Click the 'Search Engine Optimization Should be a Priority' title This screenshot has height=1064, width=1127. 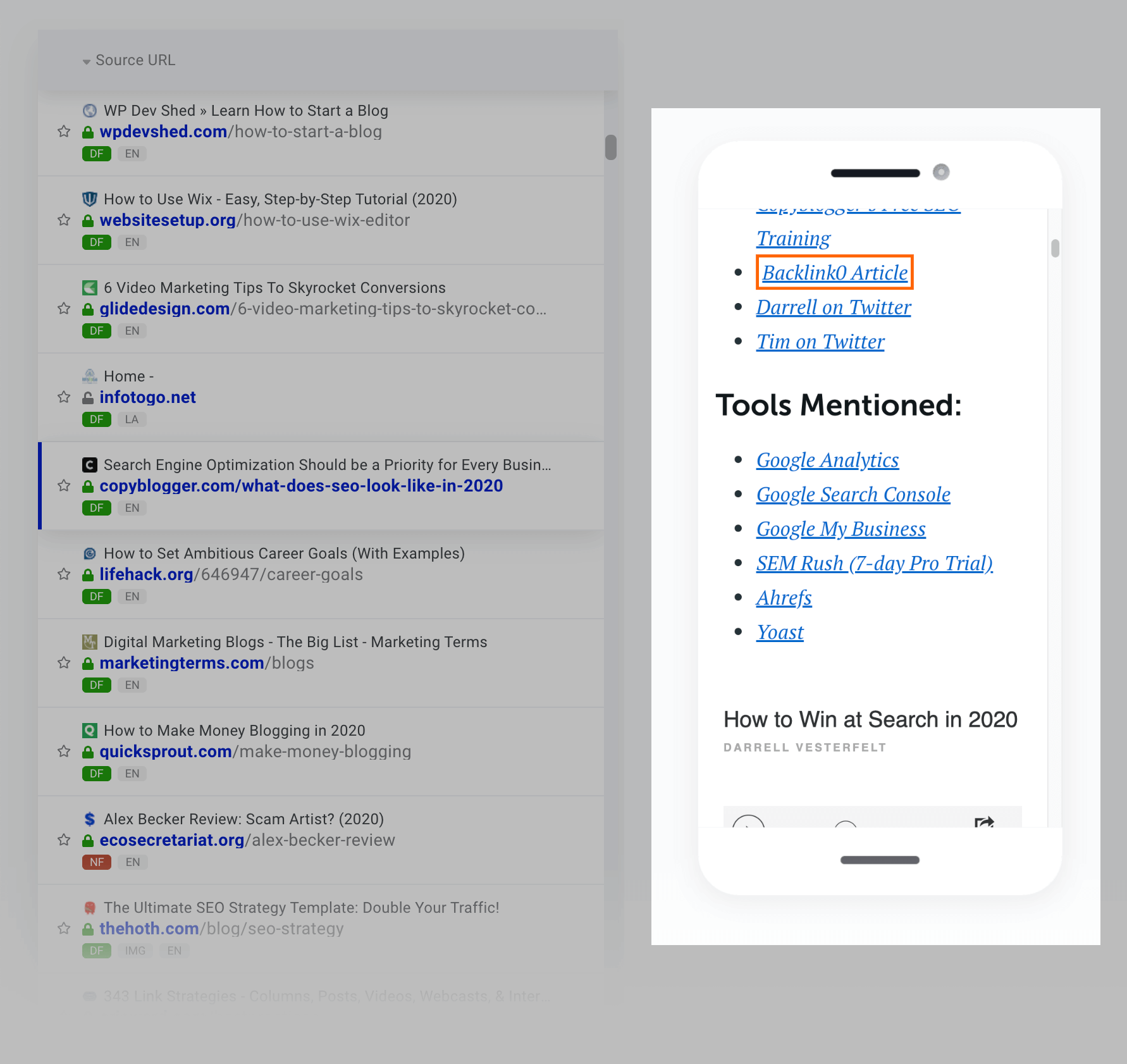(327, 465)
